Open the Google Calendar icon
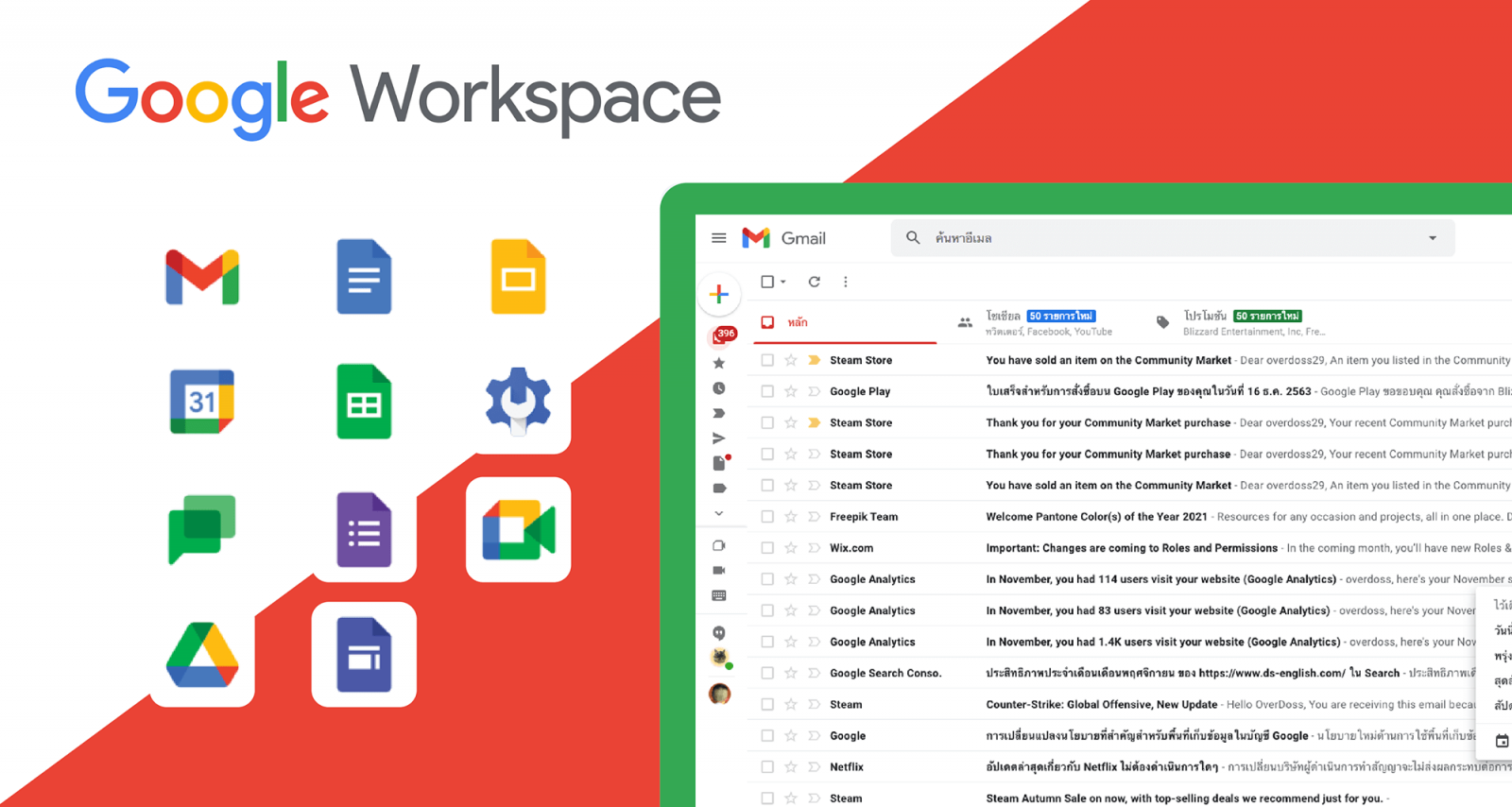 tap(202, 402)
